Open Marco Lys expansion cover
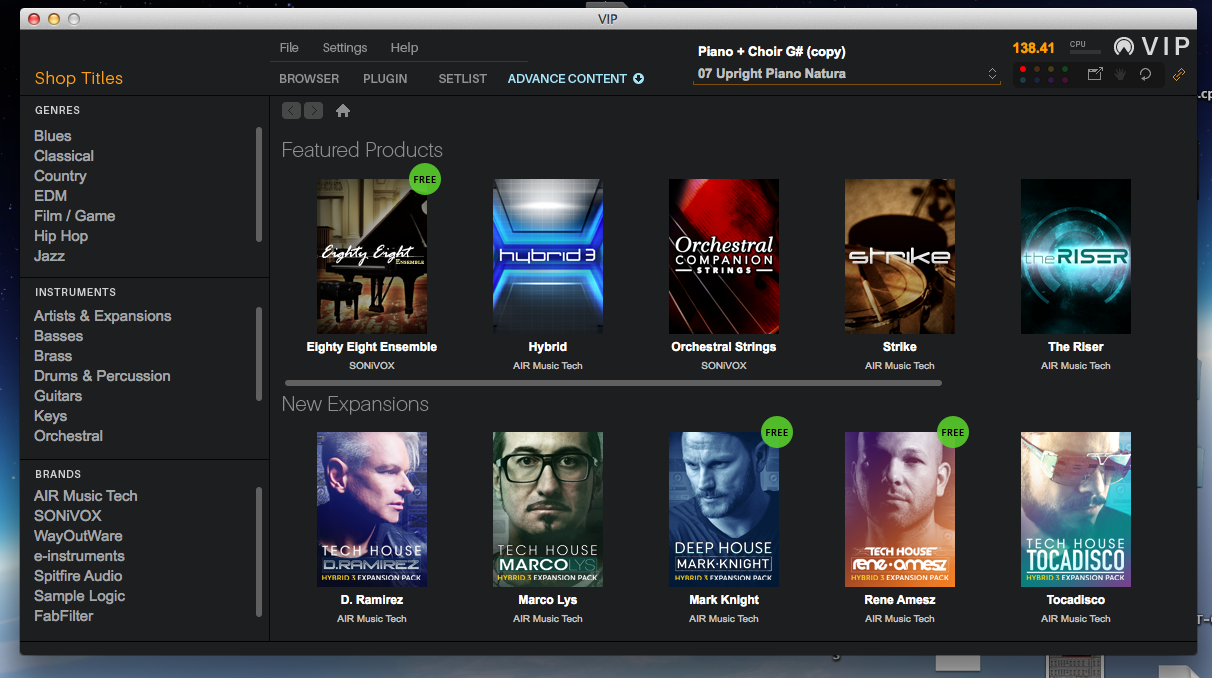The width and height of the screenshot is (1212, 678). [548, 509]
